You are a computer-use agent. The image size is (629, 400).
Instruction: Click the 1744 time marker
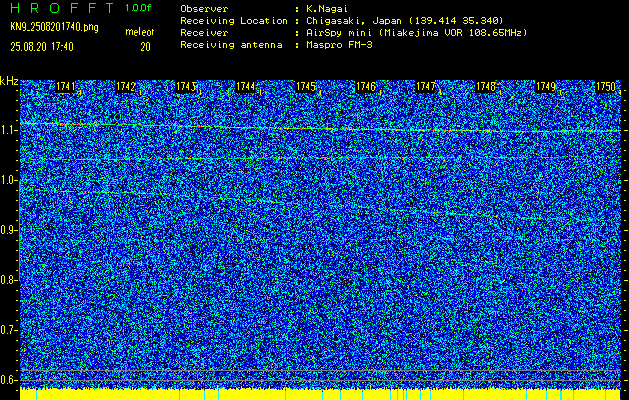point(246,87)
